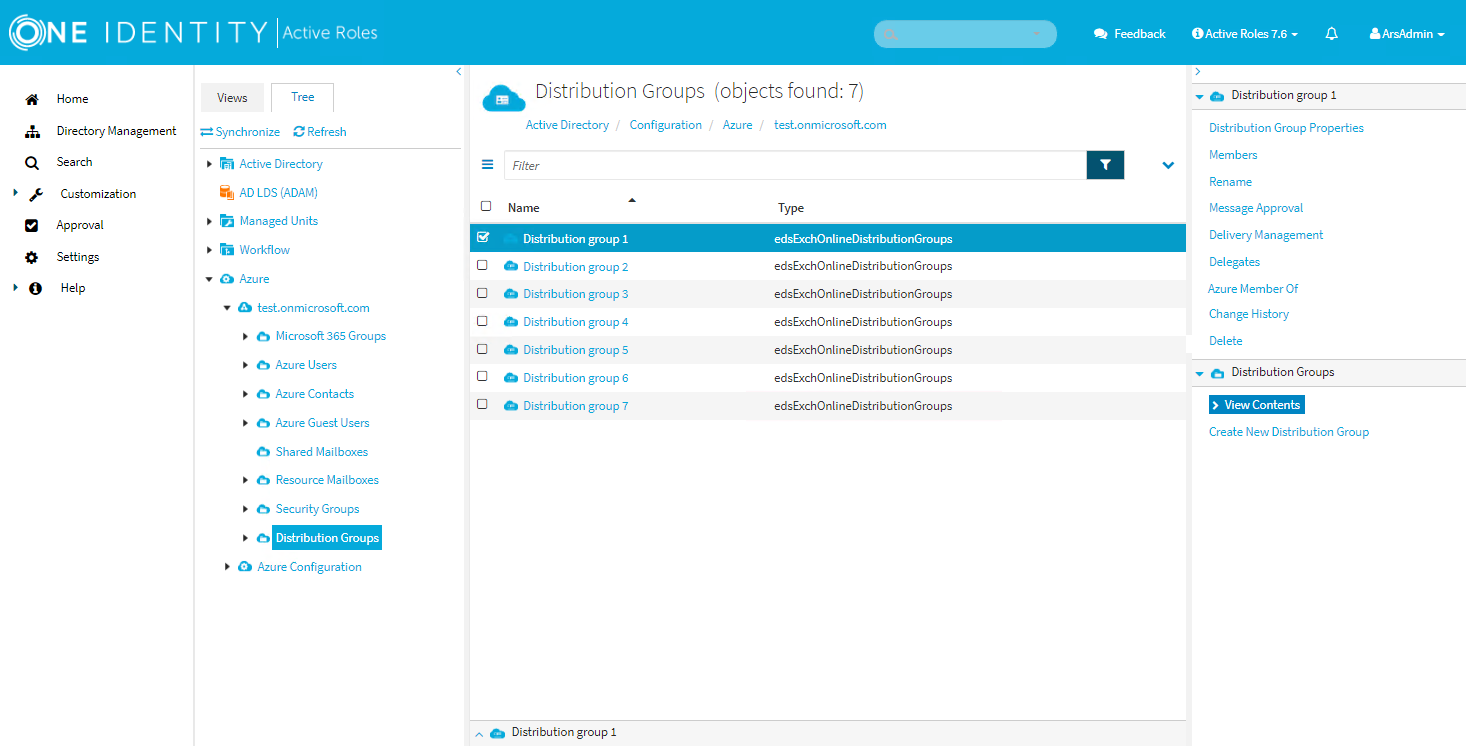Collapse the Distribution group 1 actions section
Viewport: 1466px width, 746px height.
[x=1199, y=96]
